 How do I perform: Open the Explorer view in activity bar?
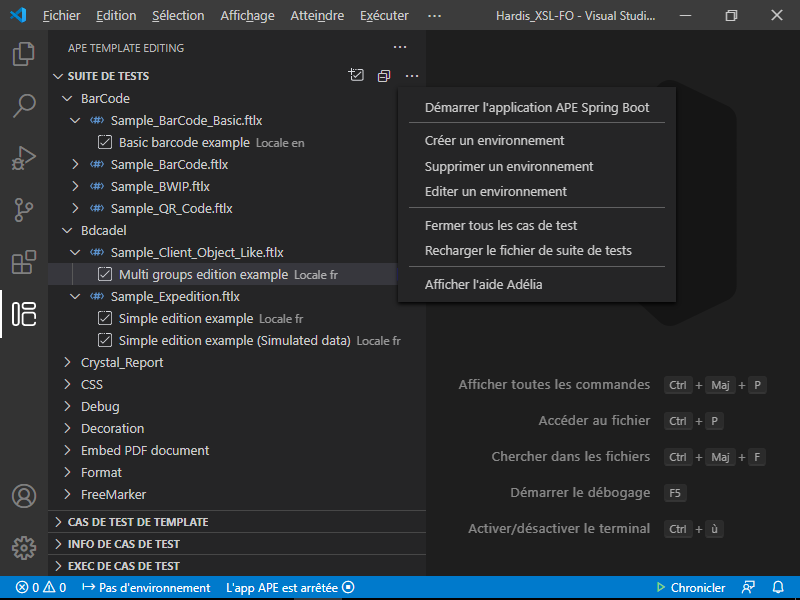pyautogui.click(x=23, y=54)
